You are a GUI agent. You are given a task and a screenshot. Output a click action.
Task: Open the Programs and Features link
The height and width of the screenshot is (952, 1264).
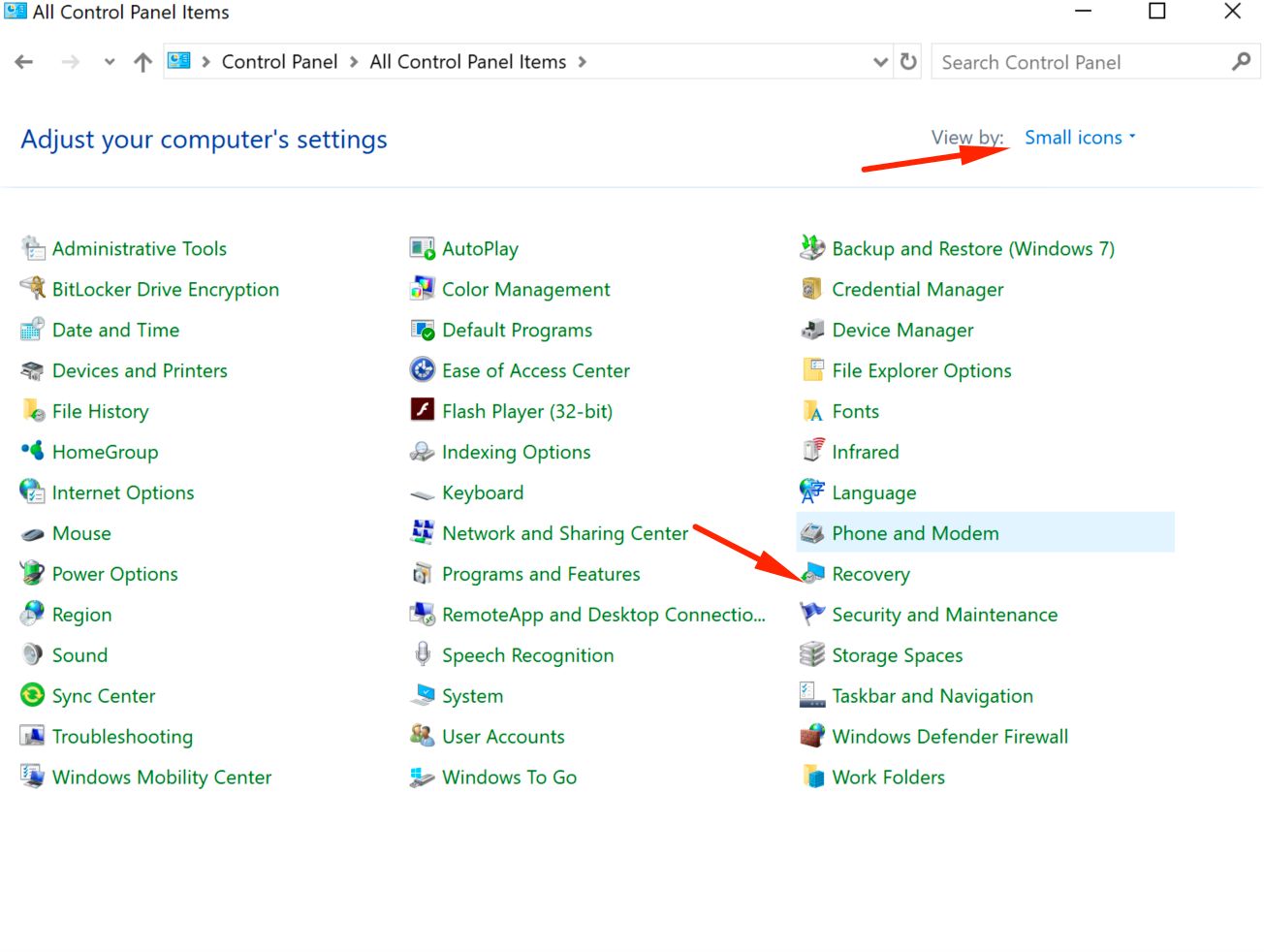pyautogui.click(x=542, y=574)
